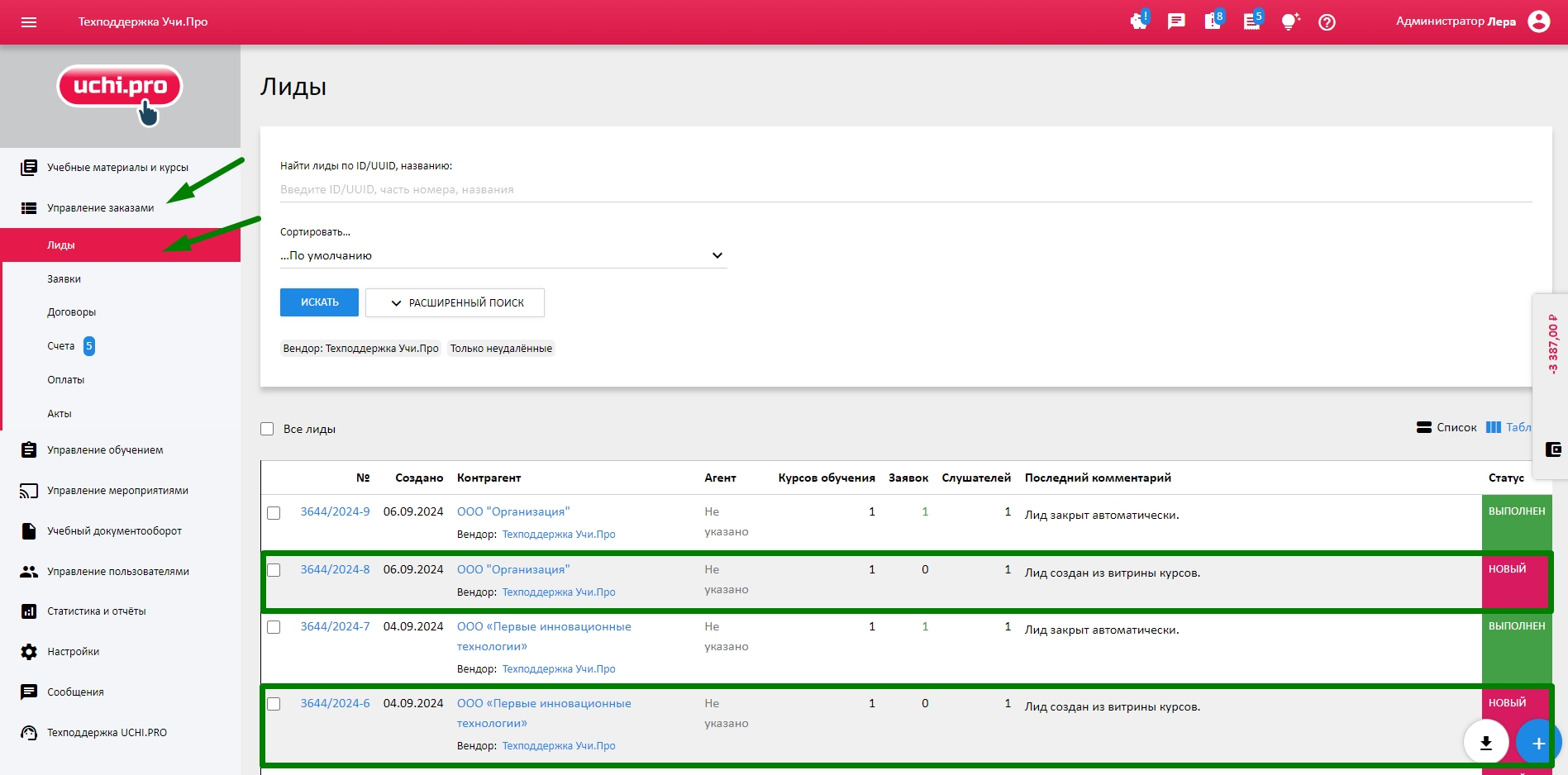
Task: Collapse the Управление заказами menu section
Action: [121, 208]
